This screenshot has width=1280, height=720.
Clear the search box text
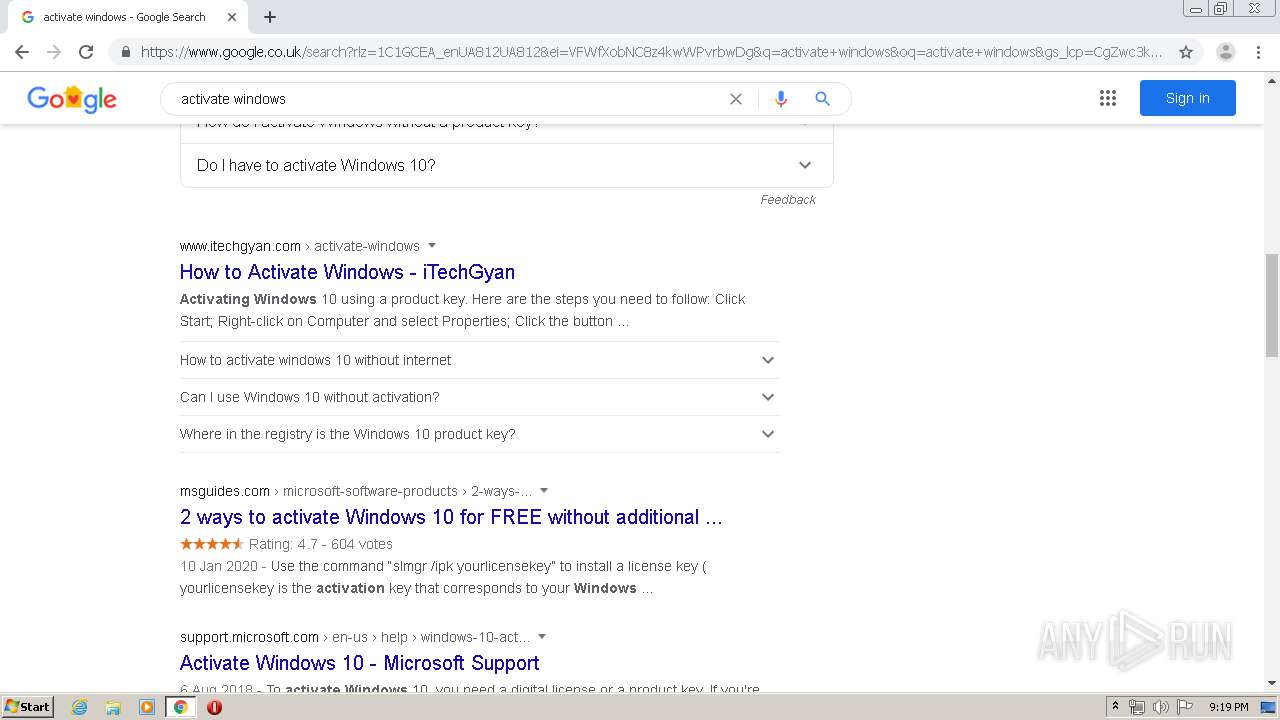(736, 99)
